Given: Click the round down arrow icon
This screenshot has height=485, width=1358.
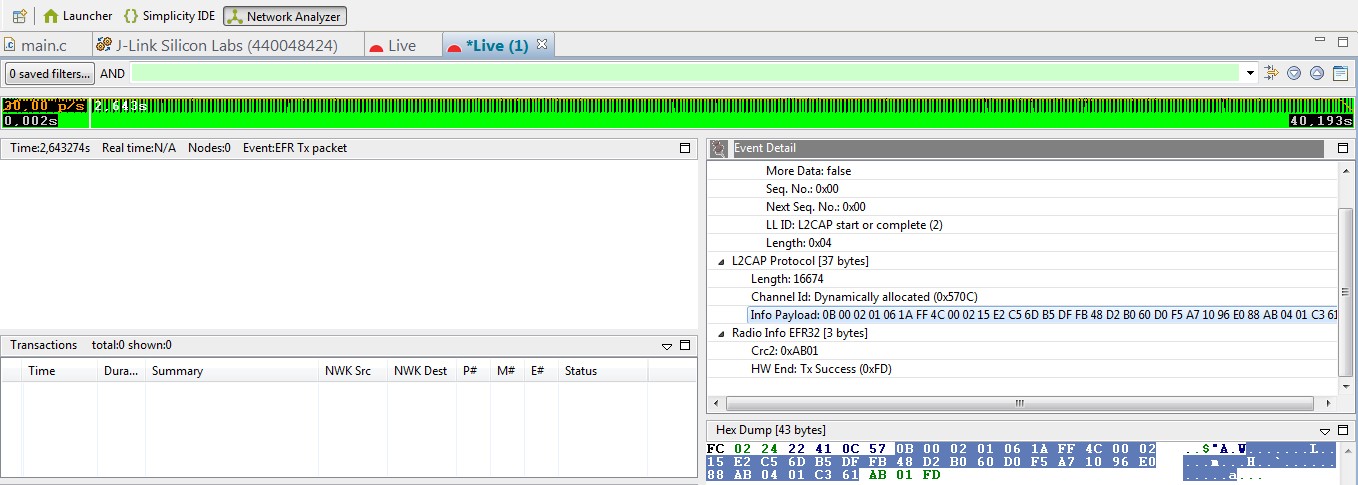Looking at the screenshot, I should coord(1294,73).
